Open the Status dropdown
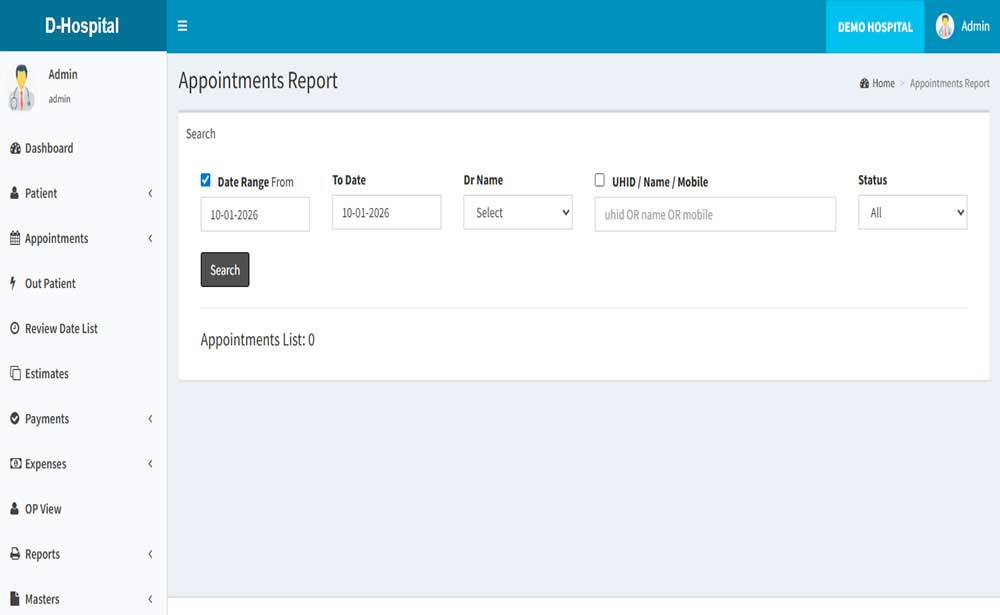 click(x=912, y=213)
